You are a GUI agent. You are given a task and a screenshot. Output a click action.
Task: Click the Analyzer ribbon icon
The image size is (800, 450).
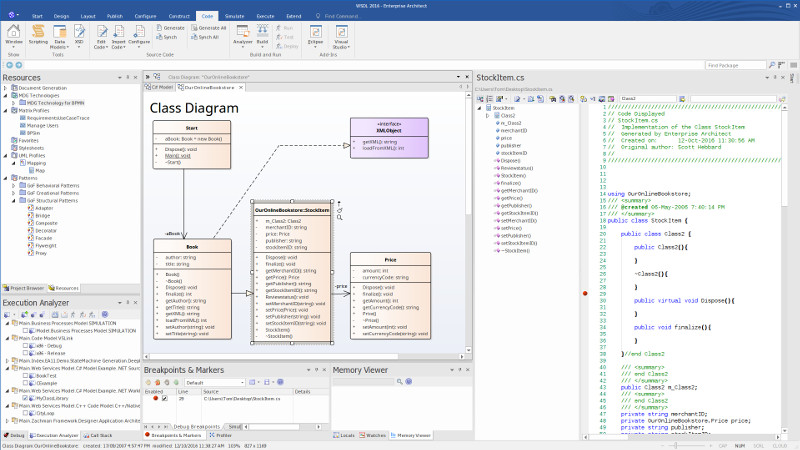(x=243, y=35)
